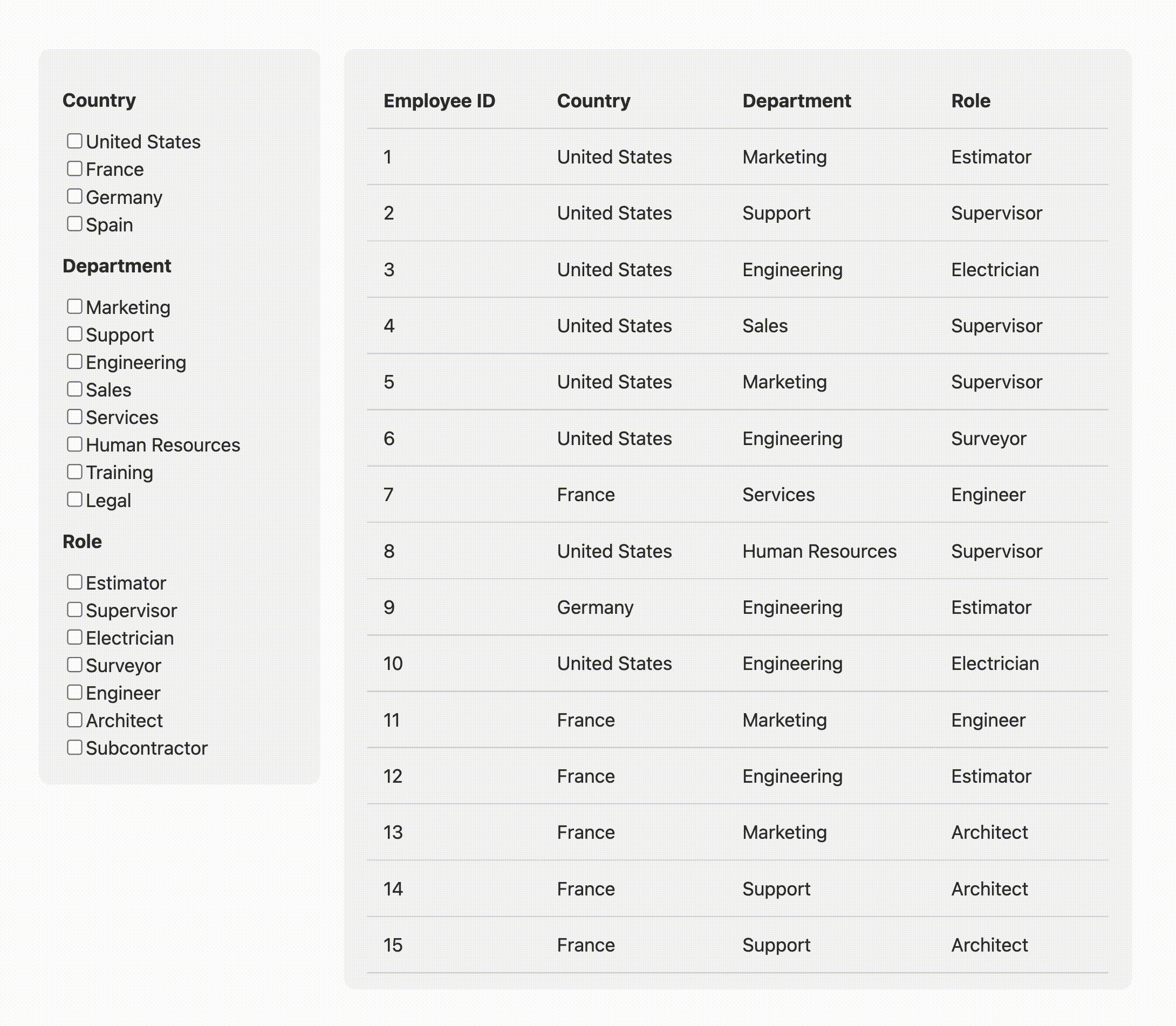1176x1026 pixels.
Task: Check the Estimator role filter
Action: pos(74,582)
